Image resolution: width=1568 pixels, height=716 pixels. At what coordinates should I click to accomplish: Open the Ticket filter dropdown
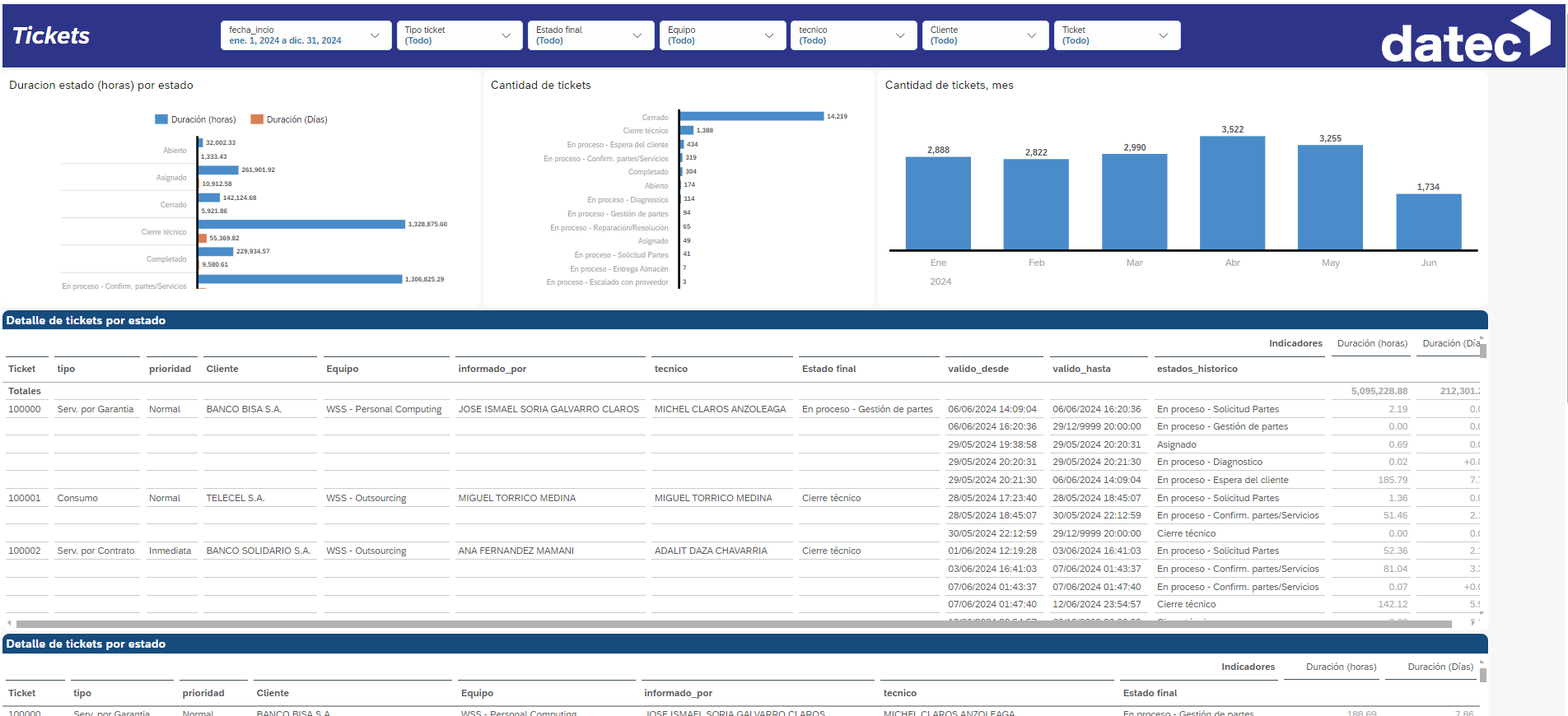coord(1117,35)
